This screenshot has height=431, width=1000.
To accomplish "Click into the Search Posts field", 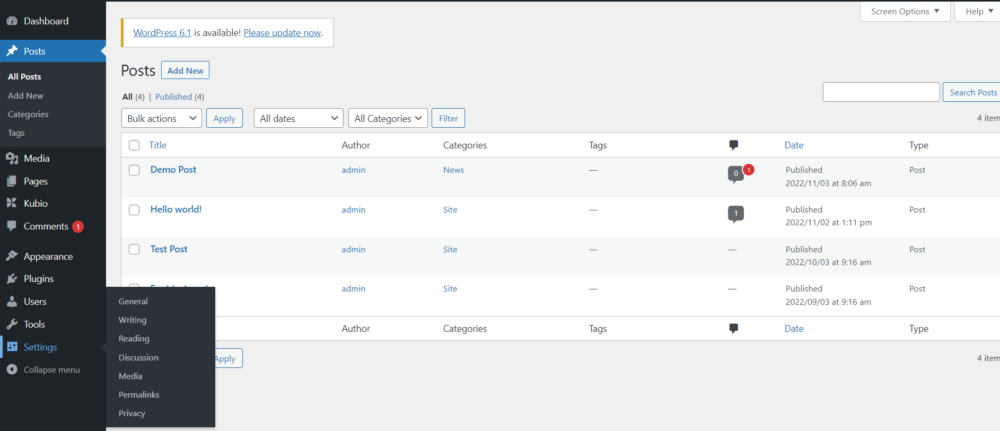I will click(x=881, y=92).
